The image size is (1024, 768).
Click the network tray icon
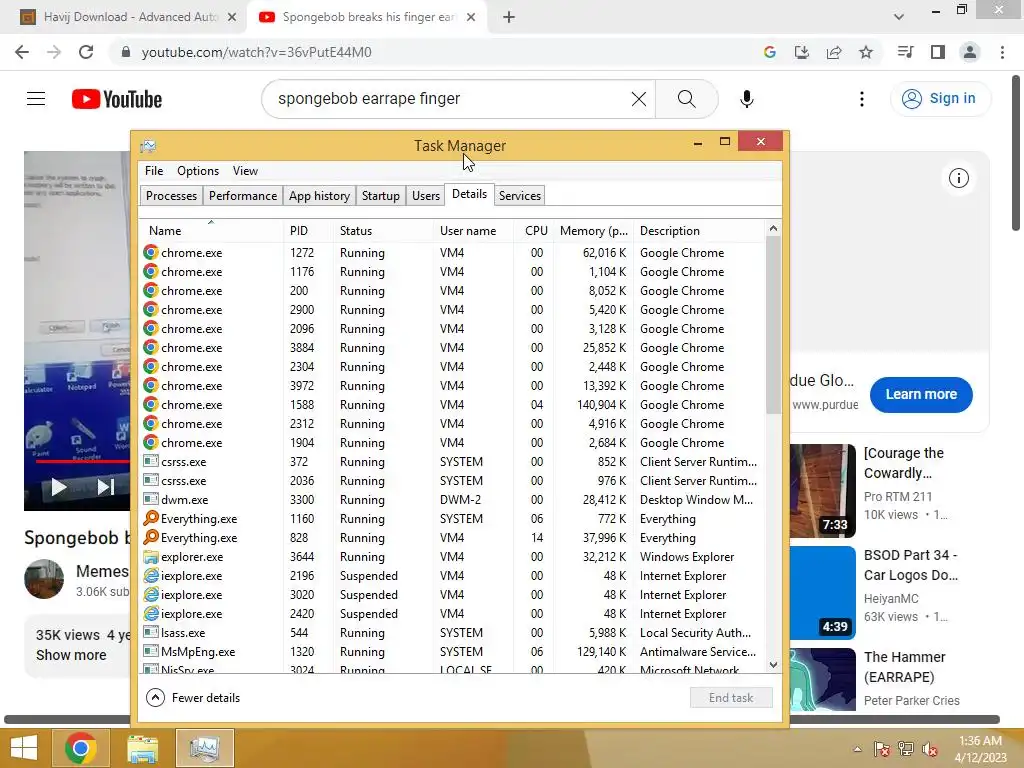click(906, 749)
